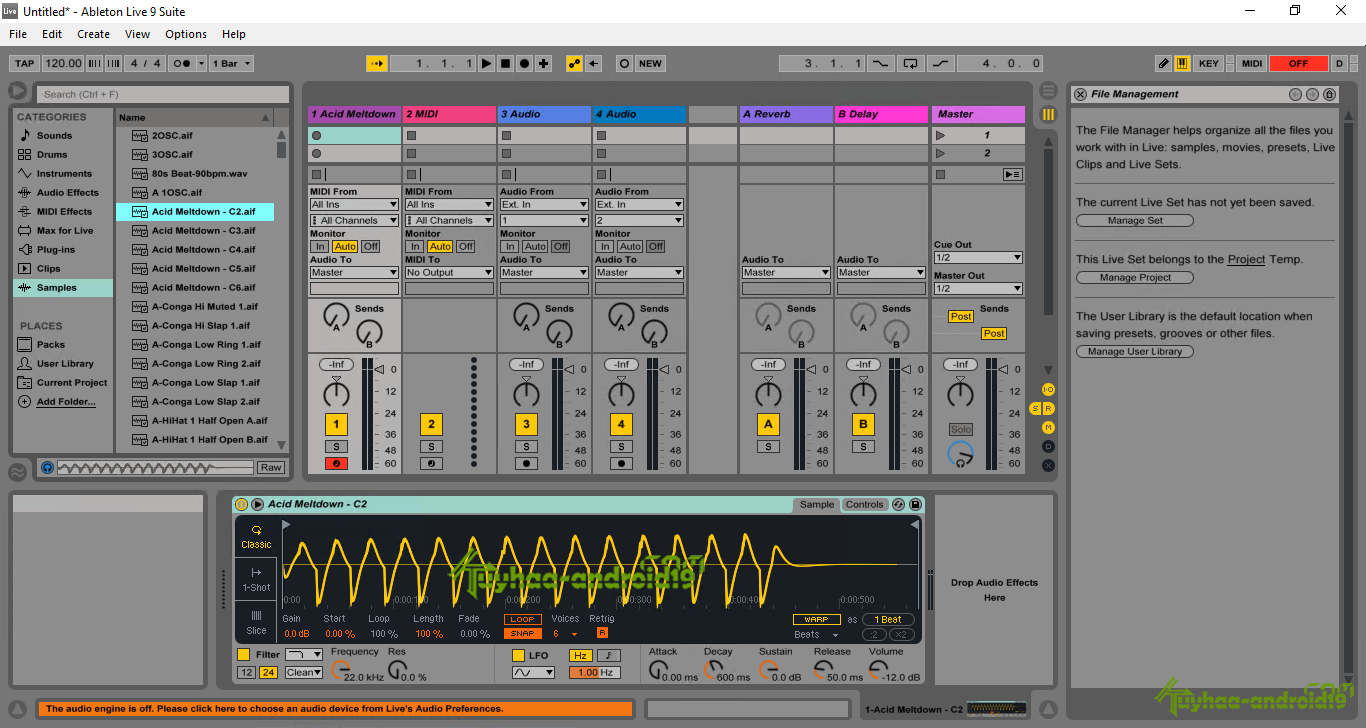Click the TAP tempo button
The width and height of the screenshot is (1366, 728).
click(x=25, y=63)
